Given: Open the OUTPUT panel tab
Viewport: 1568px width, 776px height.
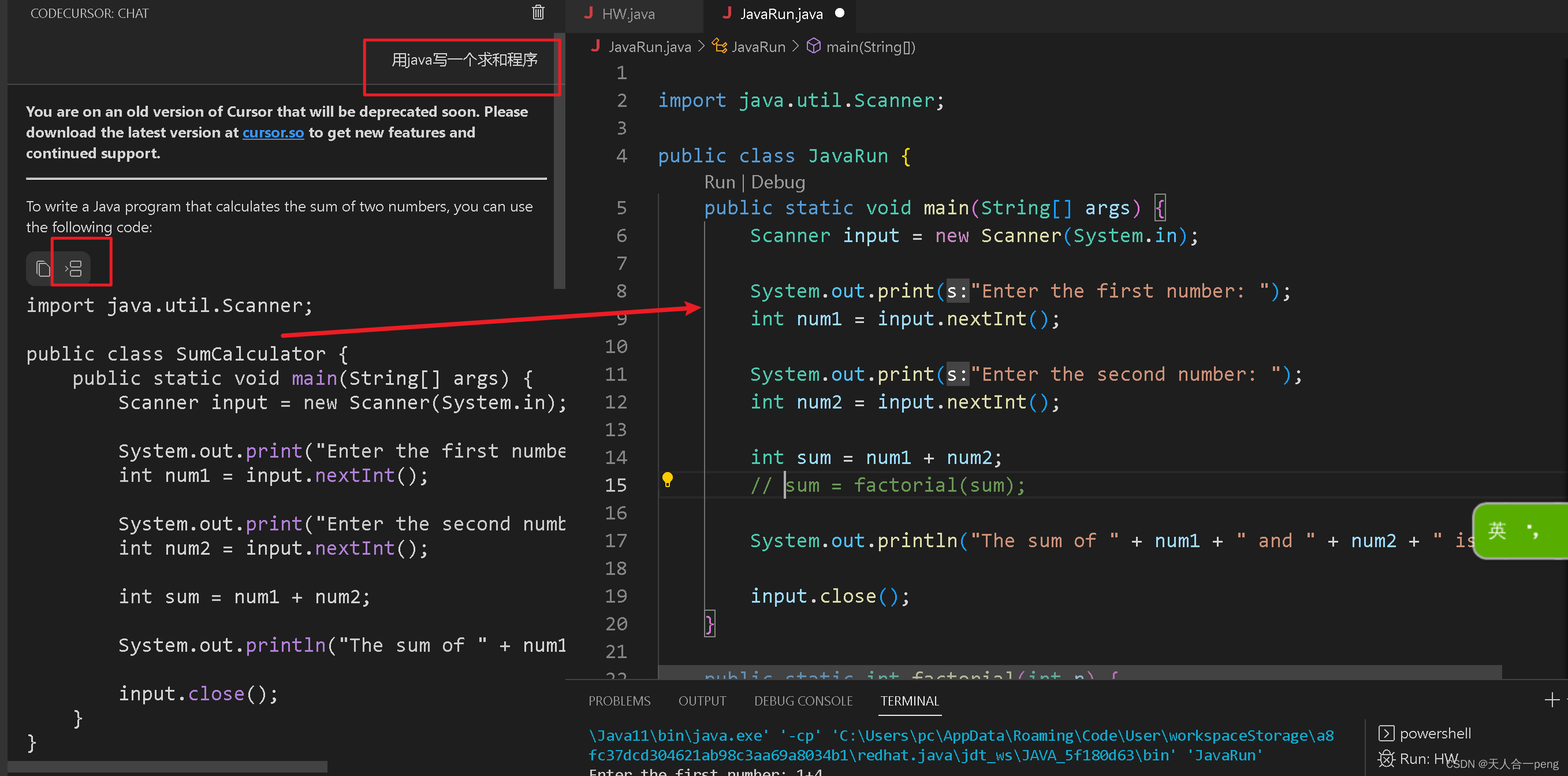Looking at the screenshot, I should (x=702, y=701).
